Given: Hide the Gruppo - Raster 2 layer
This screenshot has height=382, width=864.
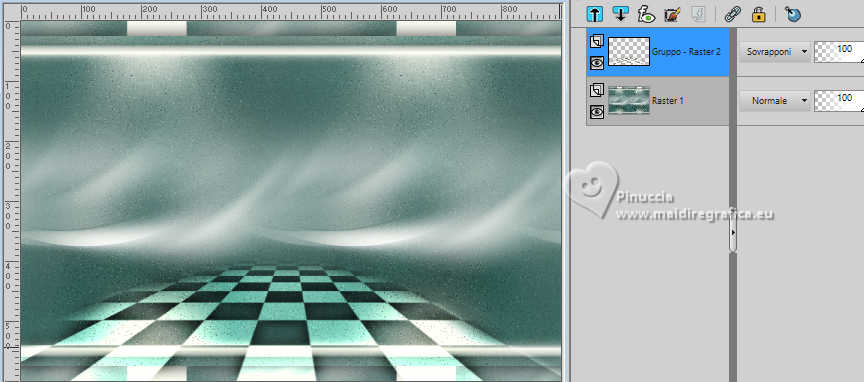Looking at the screenshot, I should (597, 63).
